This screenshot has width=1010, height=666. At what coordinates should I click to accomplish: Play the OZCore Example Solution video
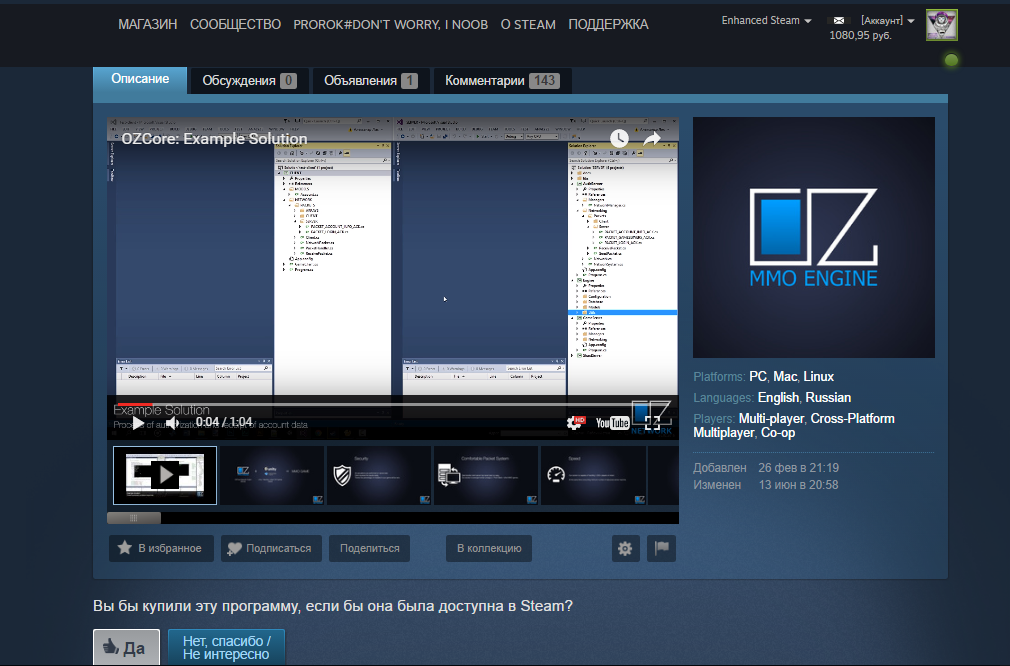pos(137,423)
